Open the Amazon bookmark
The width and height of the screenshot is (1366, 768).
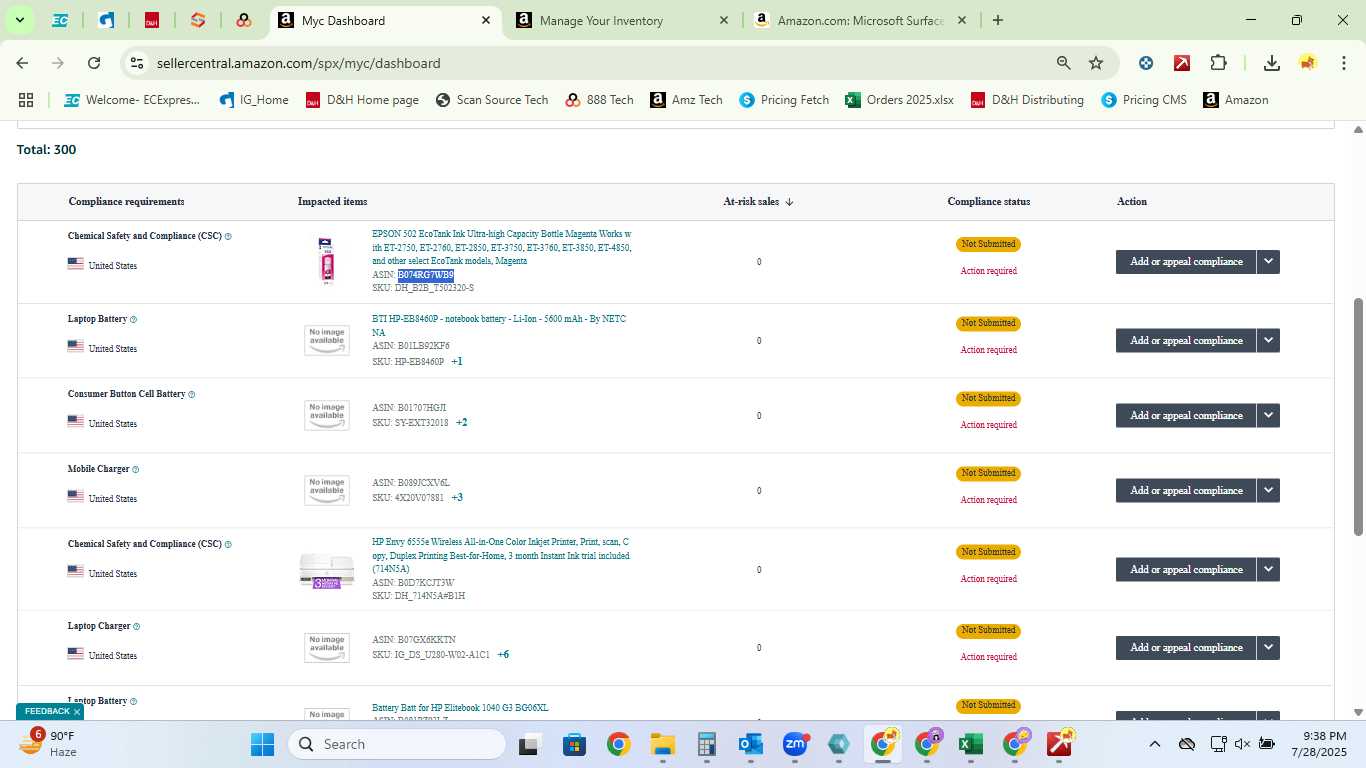(1235, 100)
